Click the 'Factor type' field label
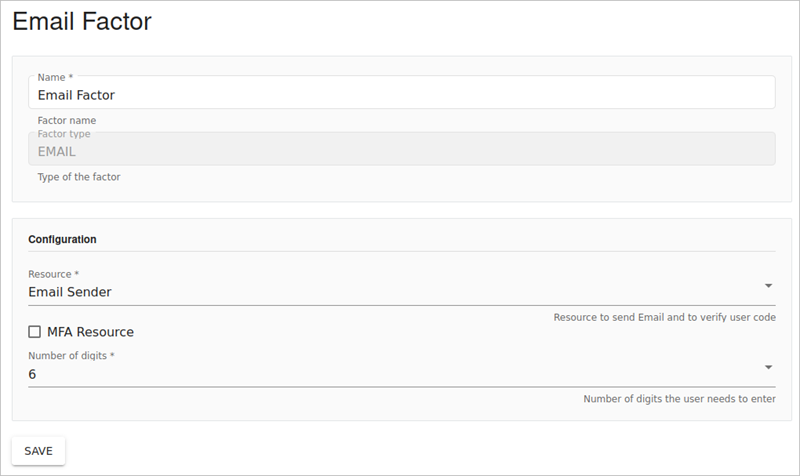The image size is (800, 476). point(64,134)
